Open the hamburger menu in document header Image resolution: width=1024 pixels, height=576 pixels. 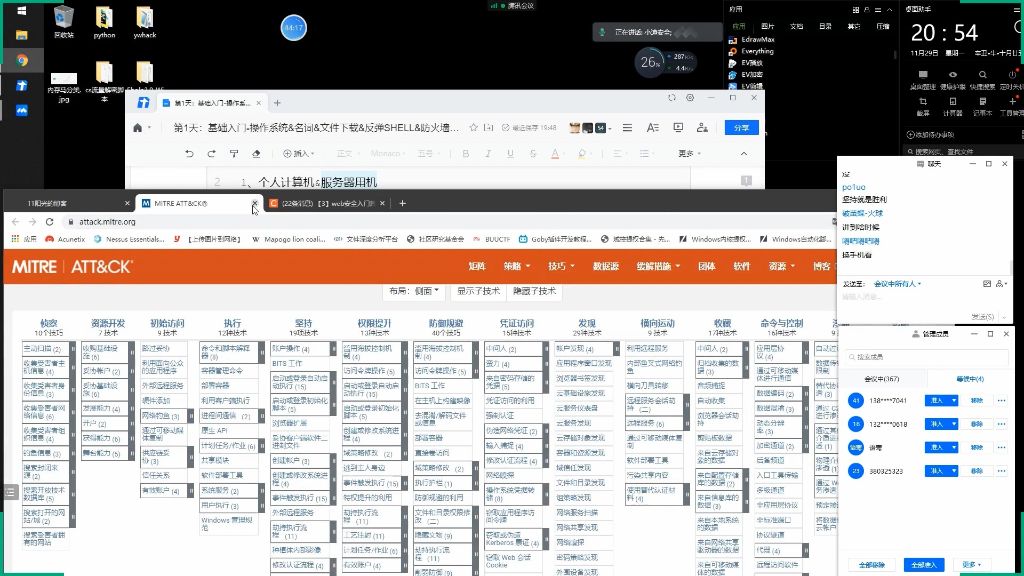[627, 127]
